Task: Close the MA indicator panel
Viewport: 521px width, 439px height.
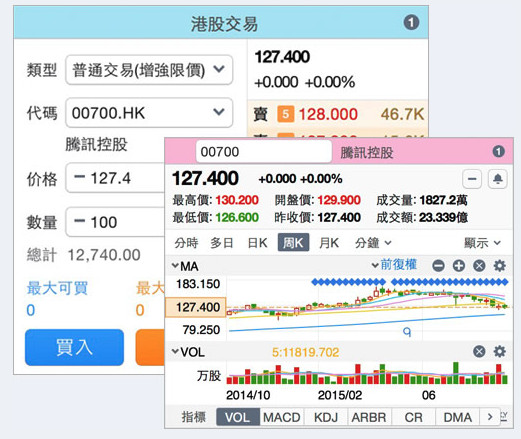Action: (x=479, y=266)
